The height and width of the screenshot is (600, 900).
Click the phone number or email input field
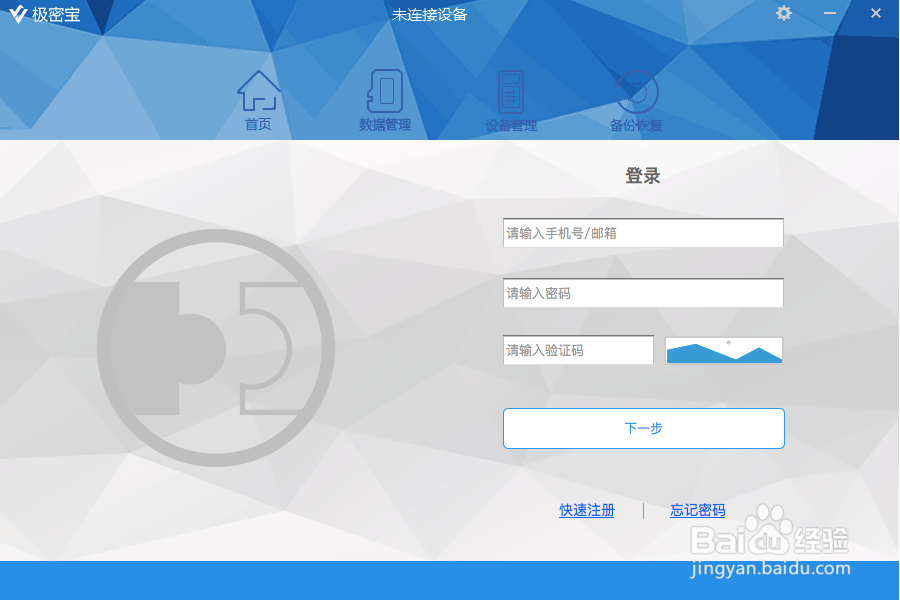point(643,232)
